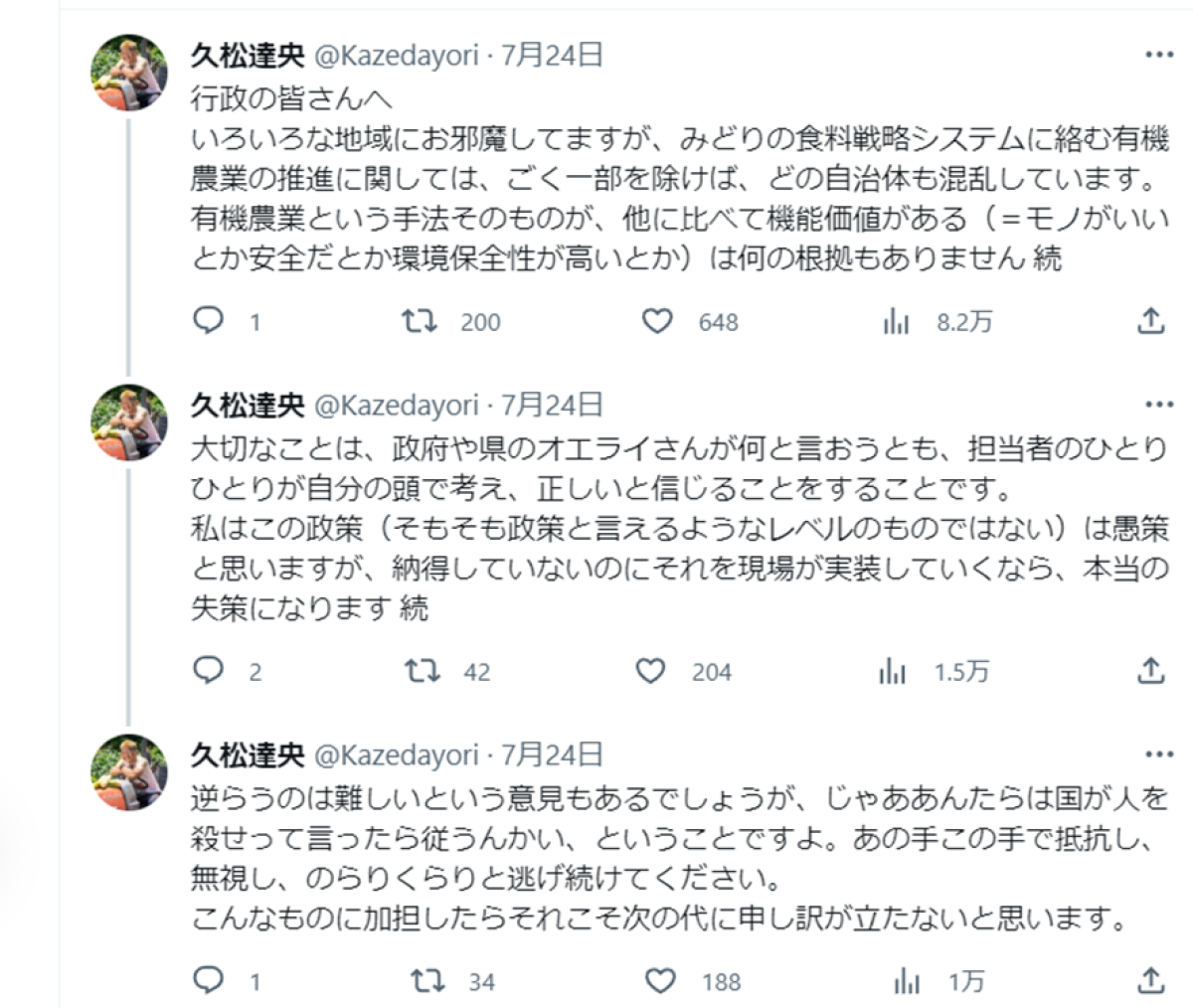Like the first tweet with 648 likes
The height and width of the screenshot is (1008, 1193).
pos(657,321)
